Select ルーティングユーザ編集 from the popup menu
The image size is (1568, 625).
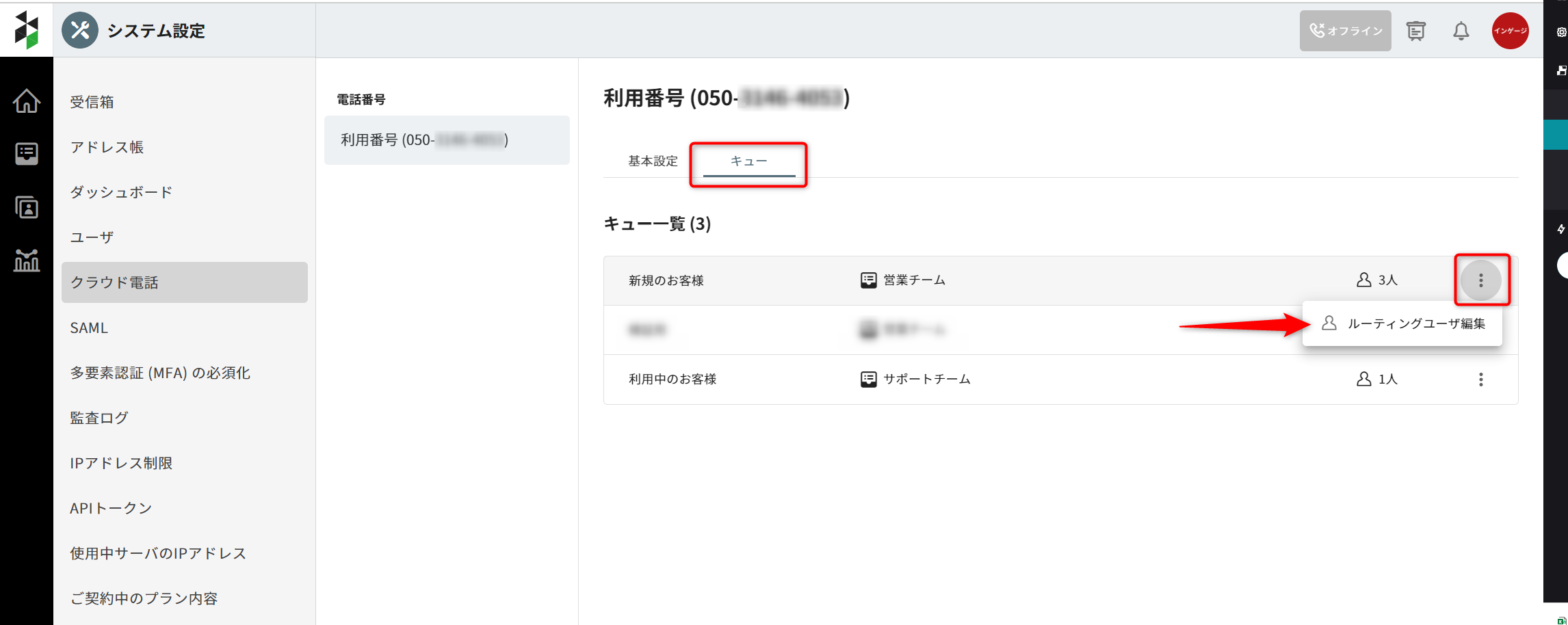(1415, 323)
